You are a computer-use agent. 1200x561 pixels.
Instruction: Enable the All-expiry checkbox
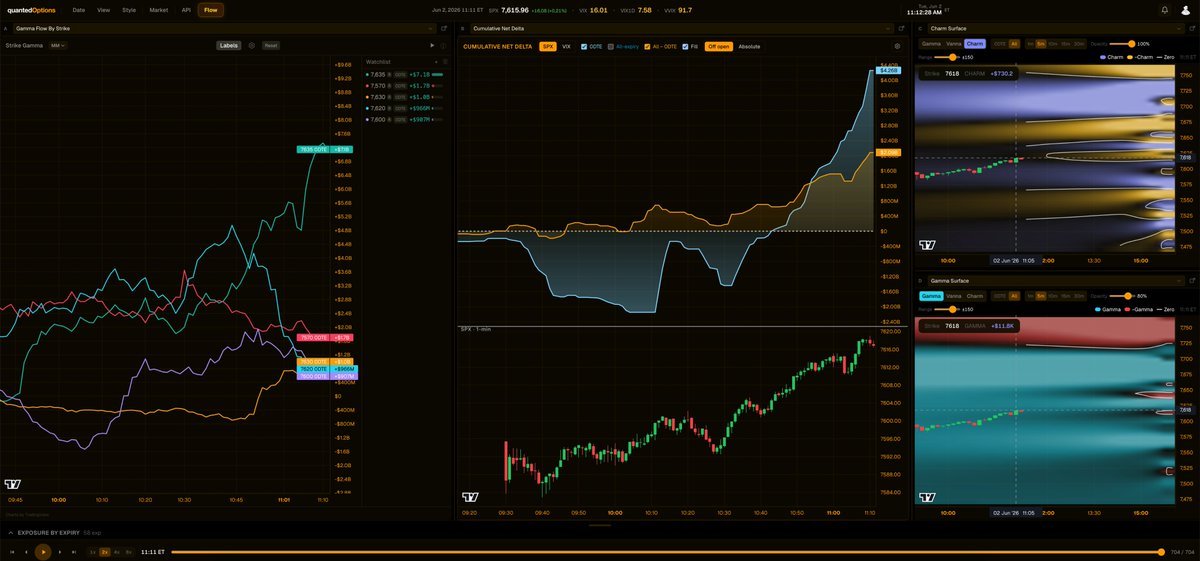611,46
